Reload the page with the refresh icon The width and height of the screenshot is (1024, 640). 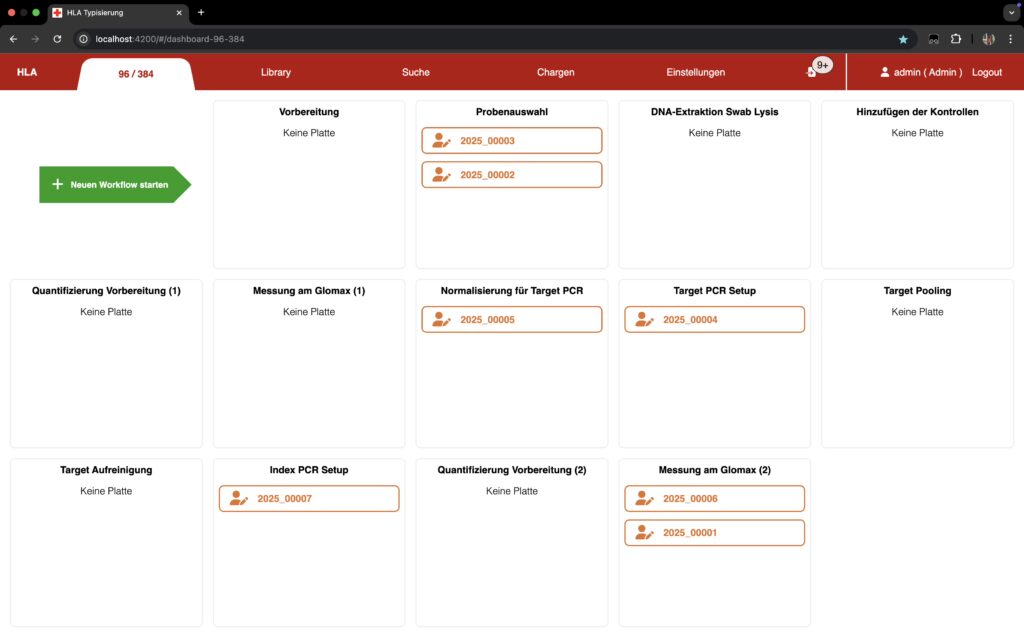pos(57,39)
